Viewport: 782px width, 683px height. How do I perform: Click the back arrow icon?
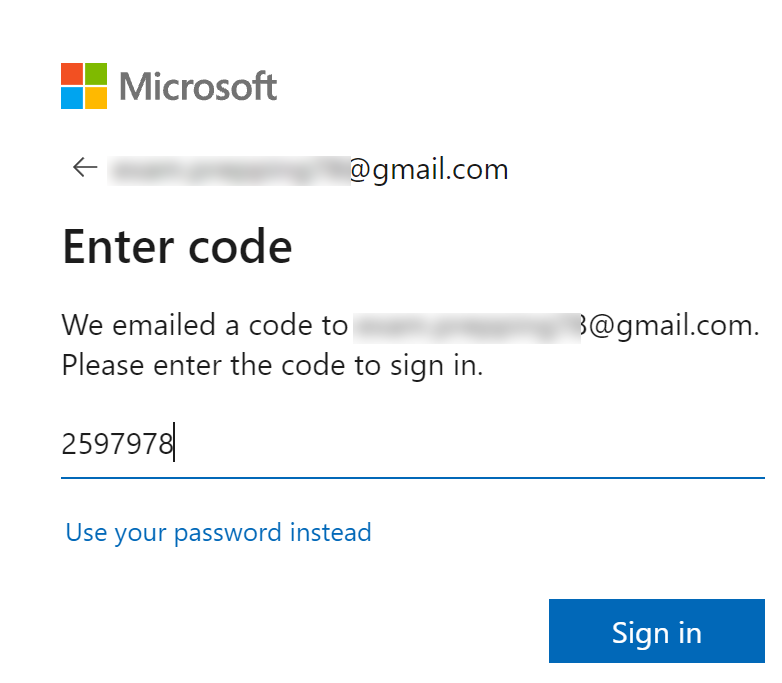coord(85,168)
